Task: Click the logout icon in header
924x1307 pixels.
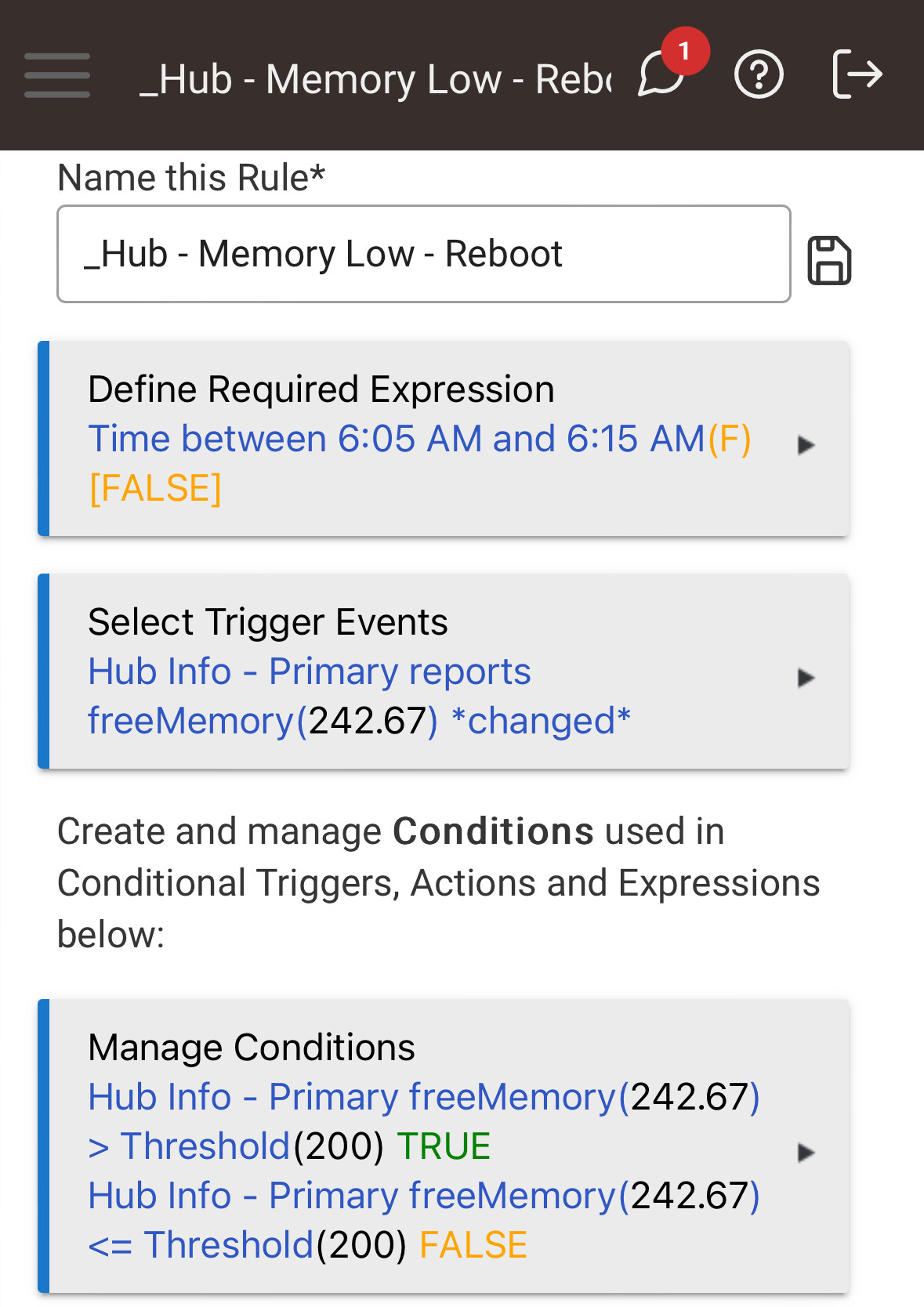Action: coord(857,74)
